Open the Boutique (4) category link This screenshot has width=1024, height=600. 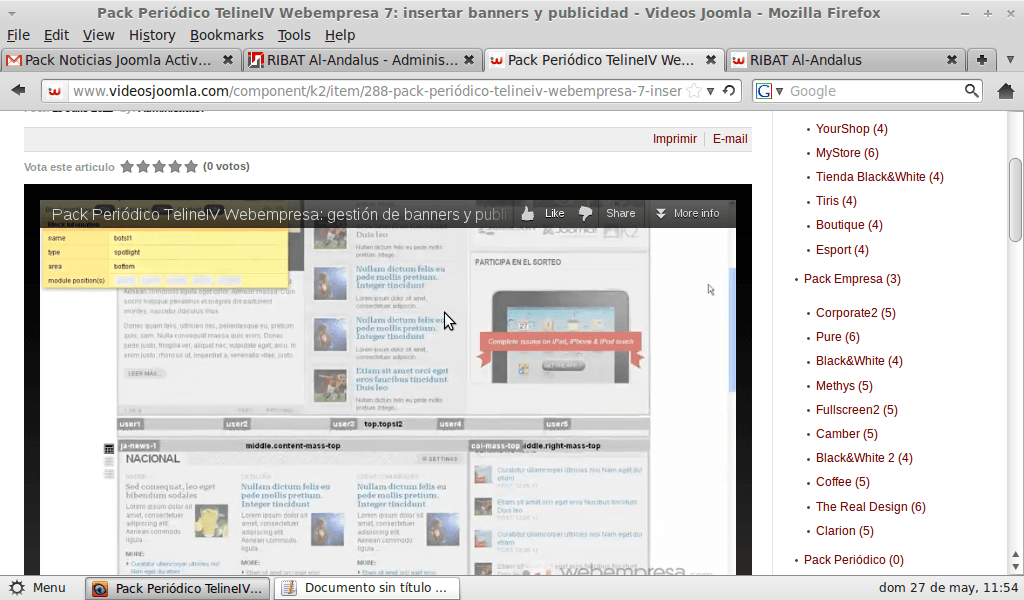point(849,225)
